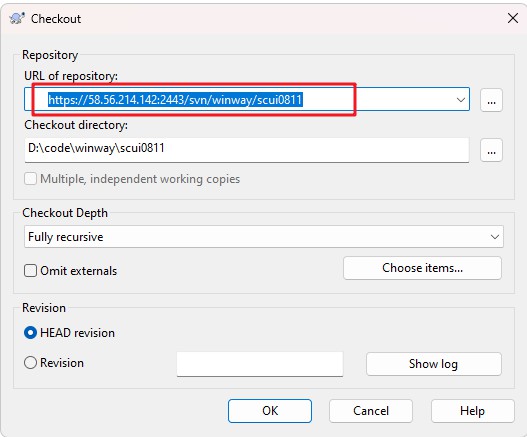Select the HEAD revision radio button

coord(30,333)
